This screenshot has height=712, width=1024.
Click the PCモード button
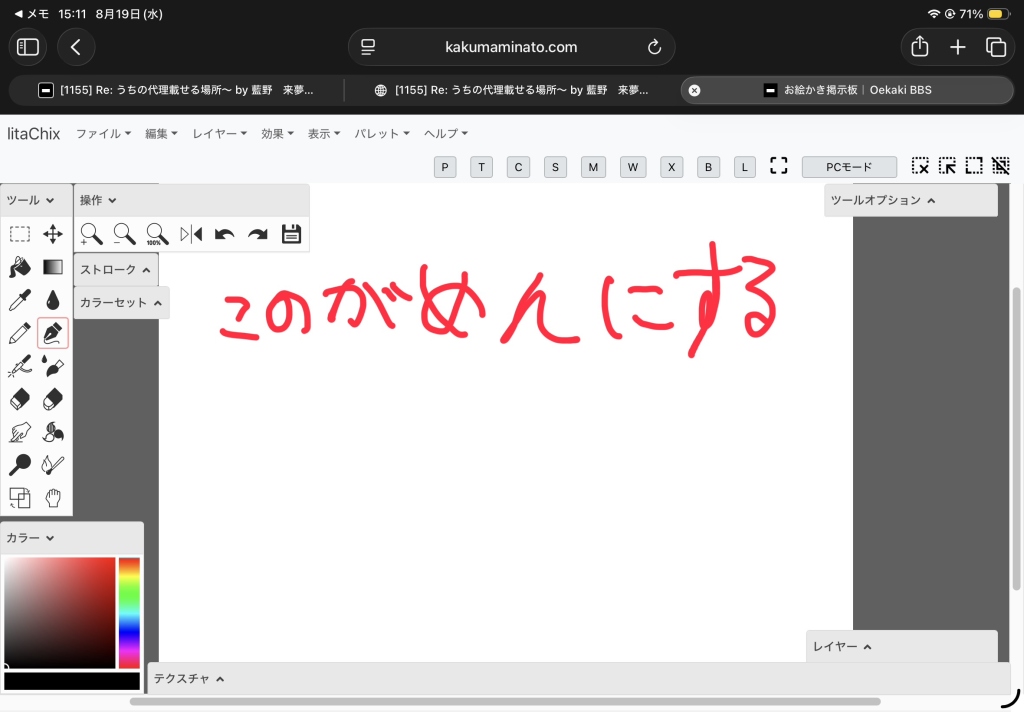pyautogui.click(x=849, y=167)
